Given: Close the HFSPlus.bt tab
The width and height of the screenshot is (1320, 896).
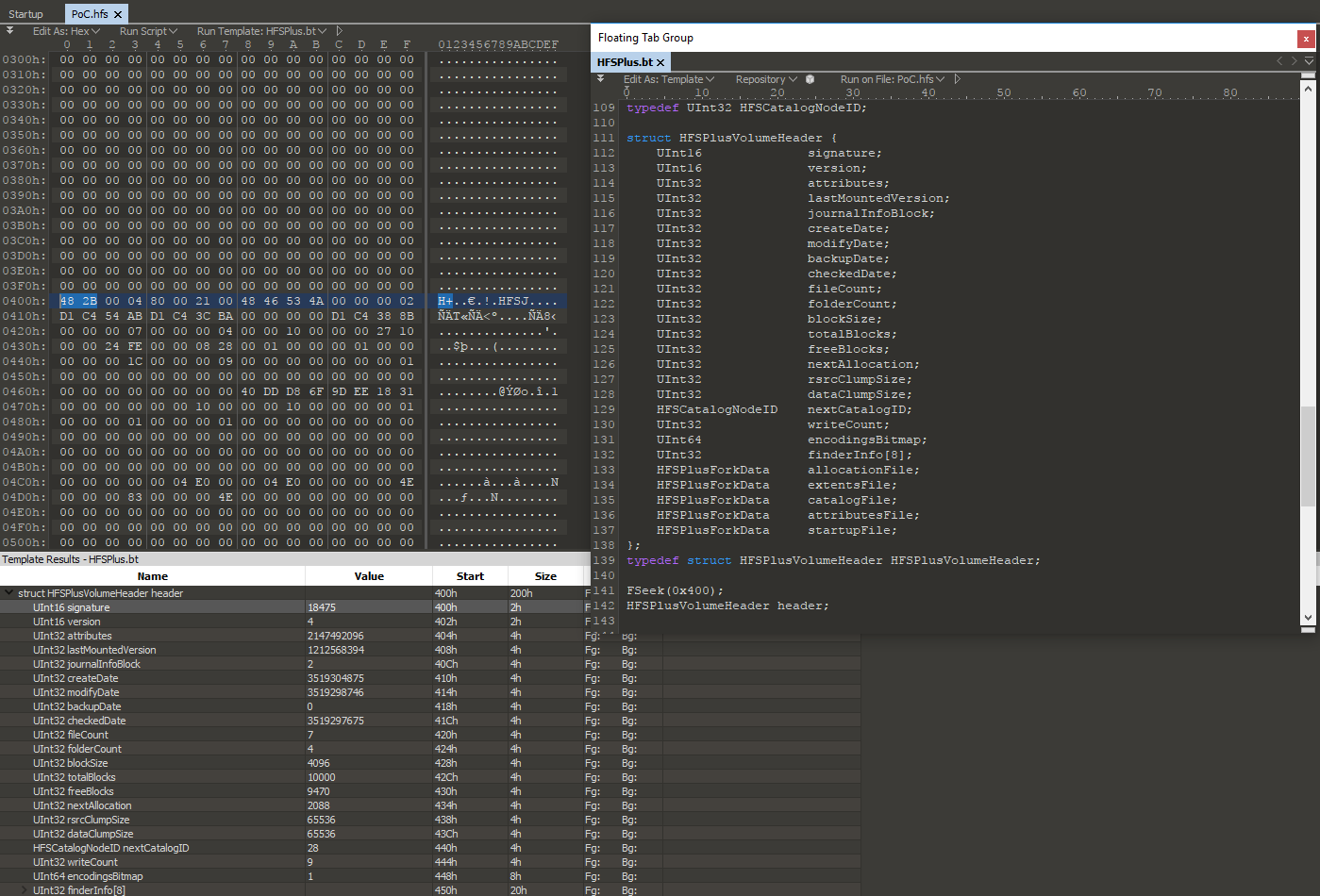Looking at the screenshot, I should pos(660,62).
